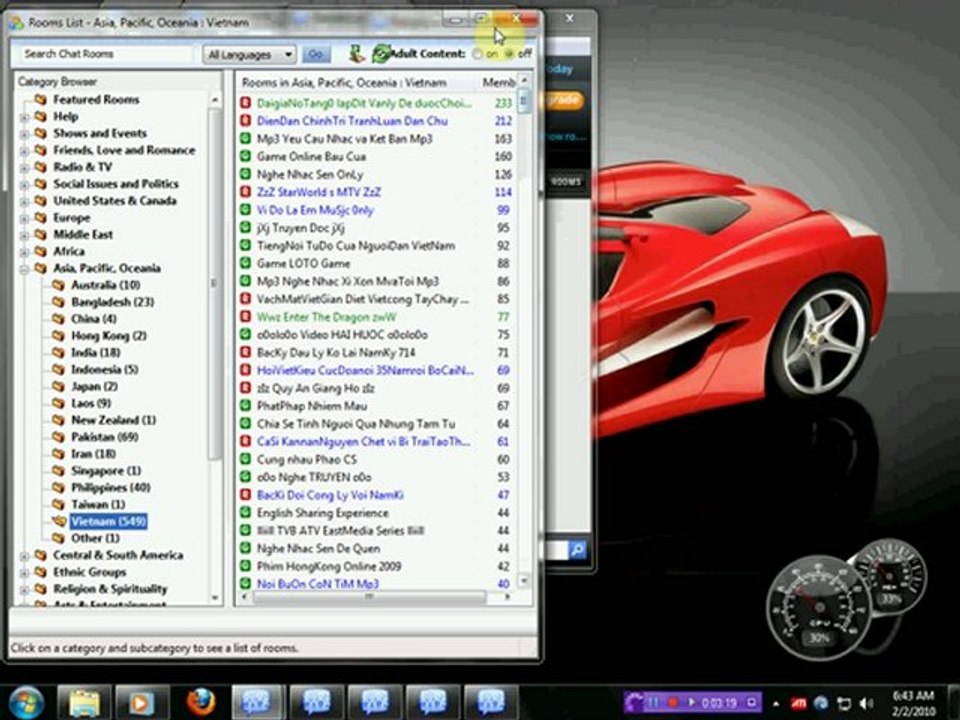Expand the Help category
960x720 pixels.
(x=24, y=117)
